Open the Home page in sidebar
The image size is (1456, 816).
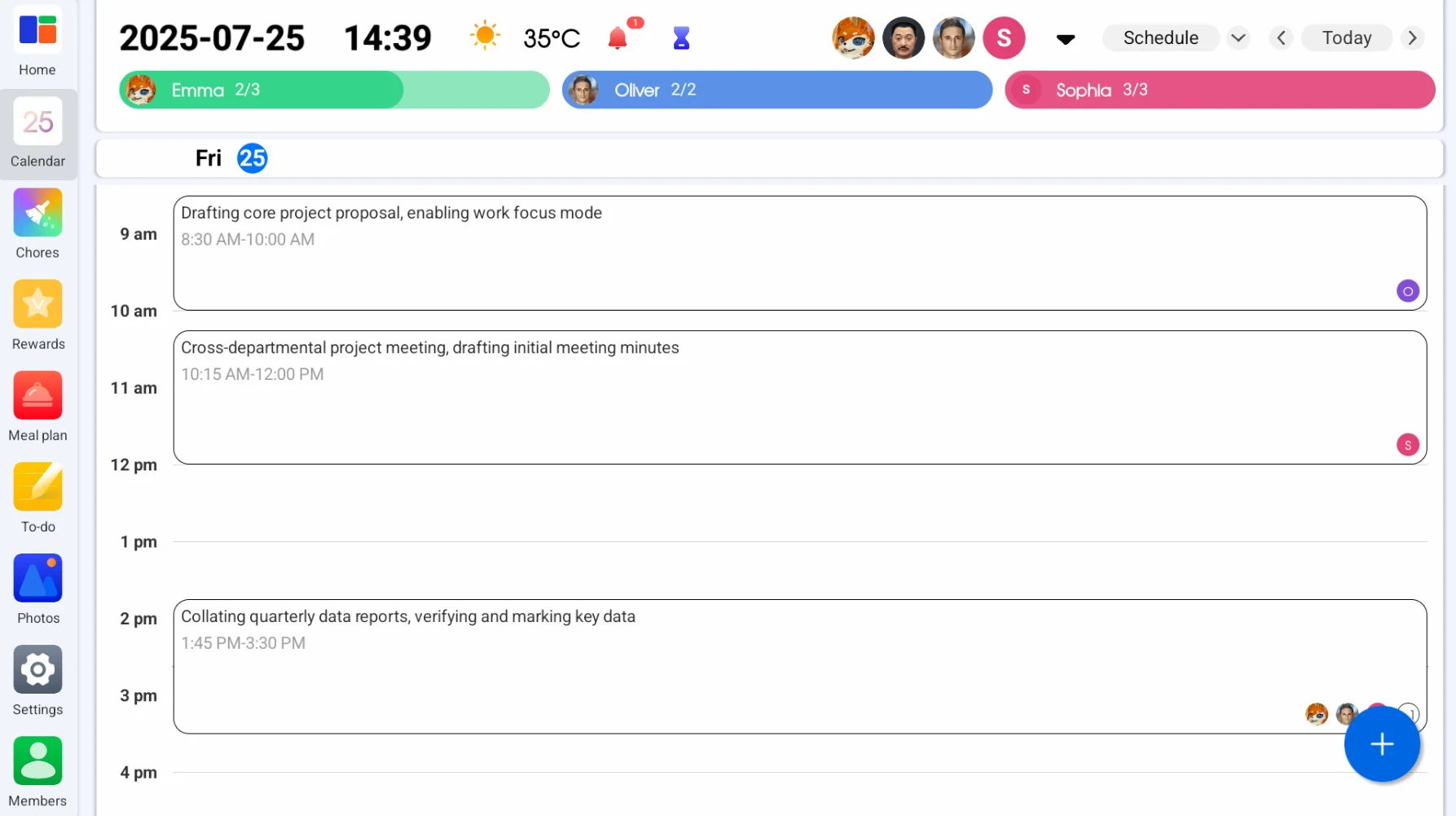click(x=37, y=42)
